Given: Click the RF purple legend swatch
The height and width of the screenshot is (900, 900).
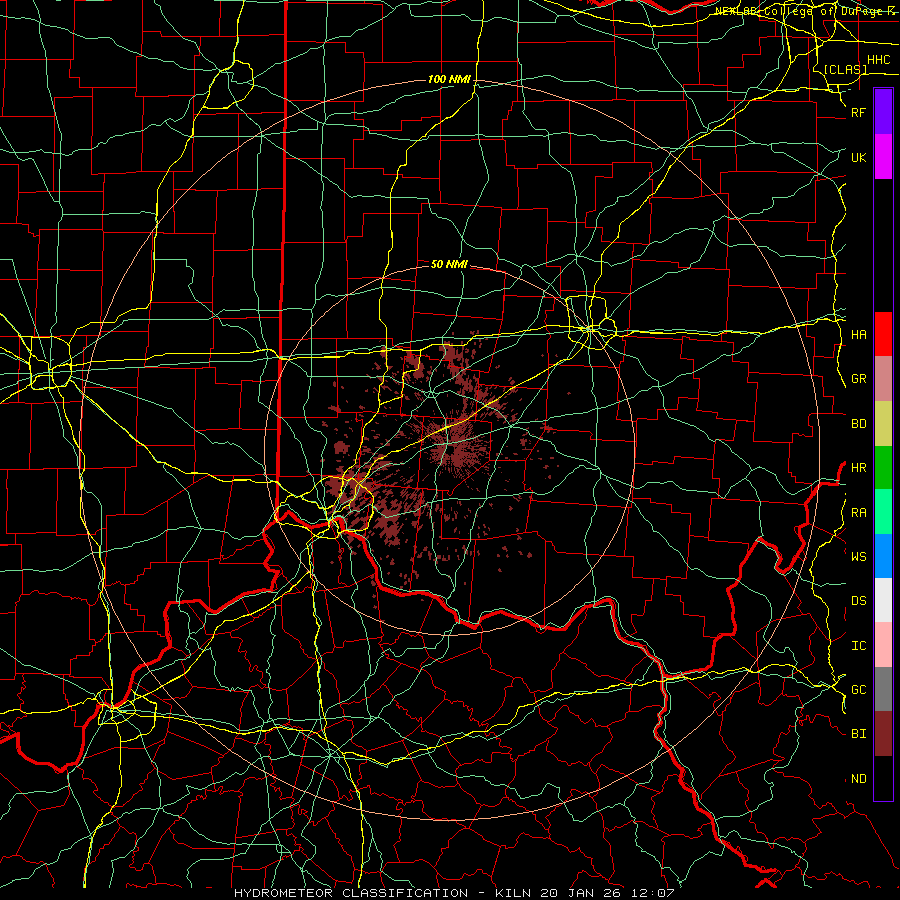Looking at the screenshot, I should point(883,111).
